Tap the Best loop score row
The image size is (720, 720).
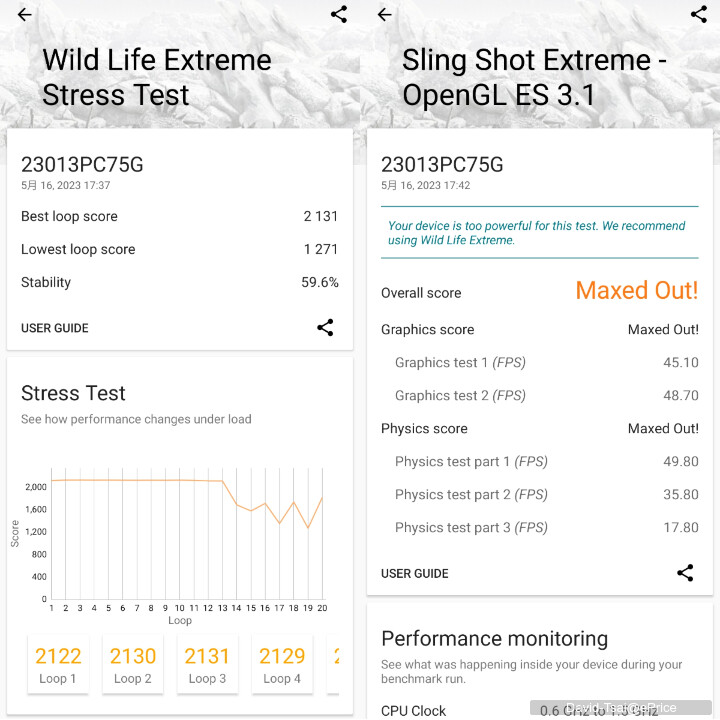click(x=180, y=216)
